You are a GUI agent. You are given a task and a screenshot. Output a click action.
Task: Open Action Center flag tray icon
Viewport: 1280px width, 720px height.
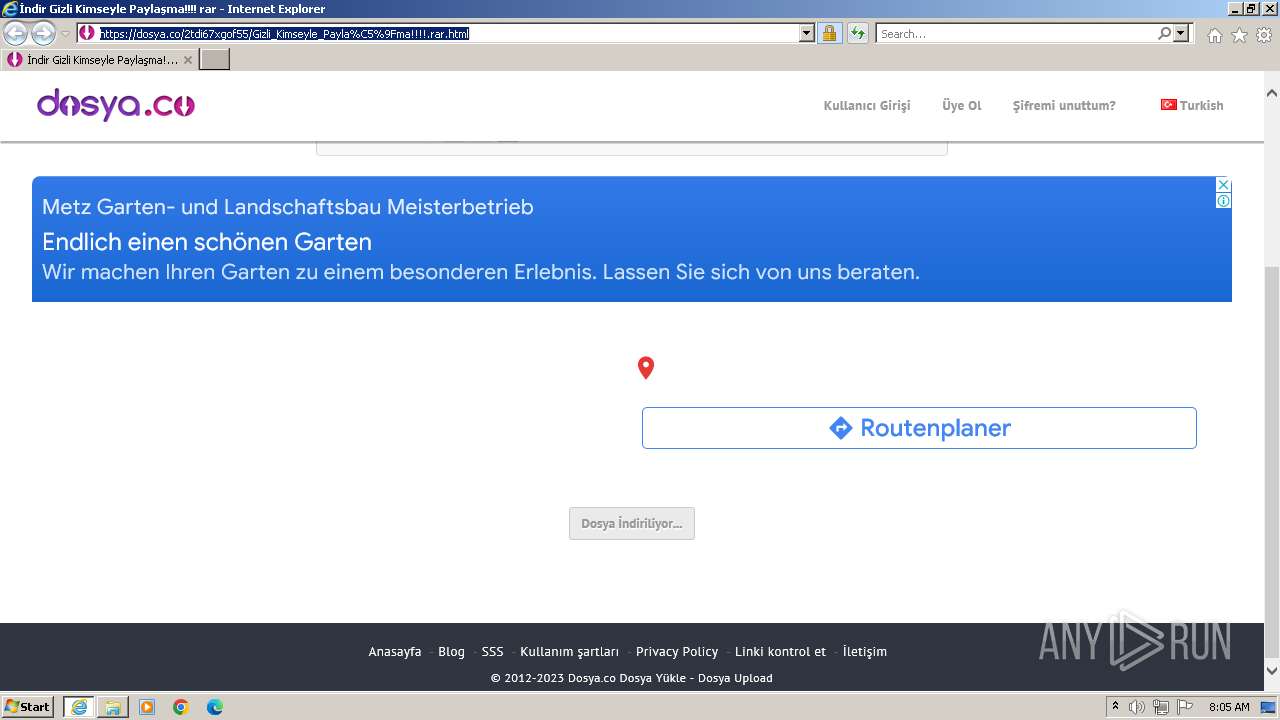1185,706
